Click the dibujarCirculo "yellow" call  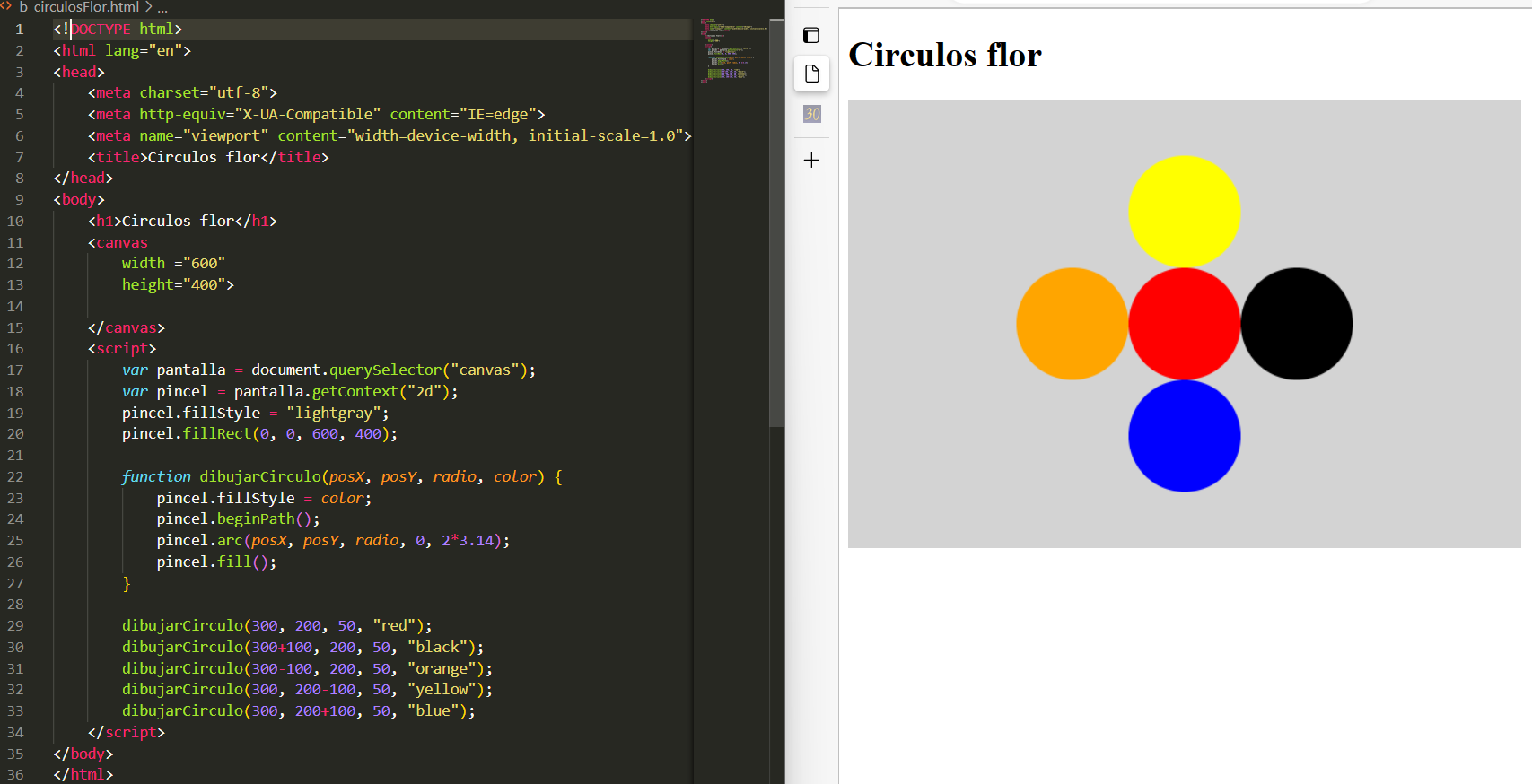click(307, 690)
